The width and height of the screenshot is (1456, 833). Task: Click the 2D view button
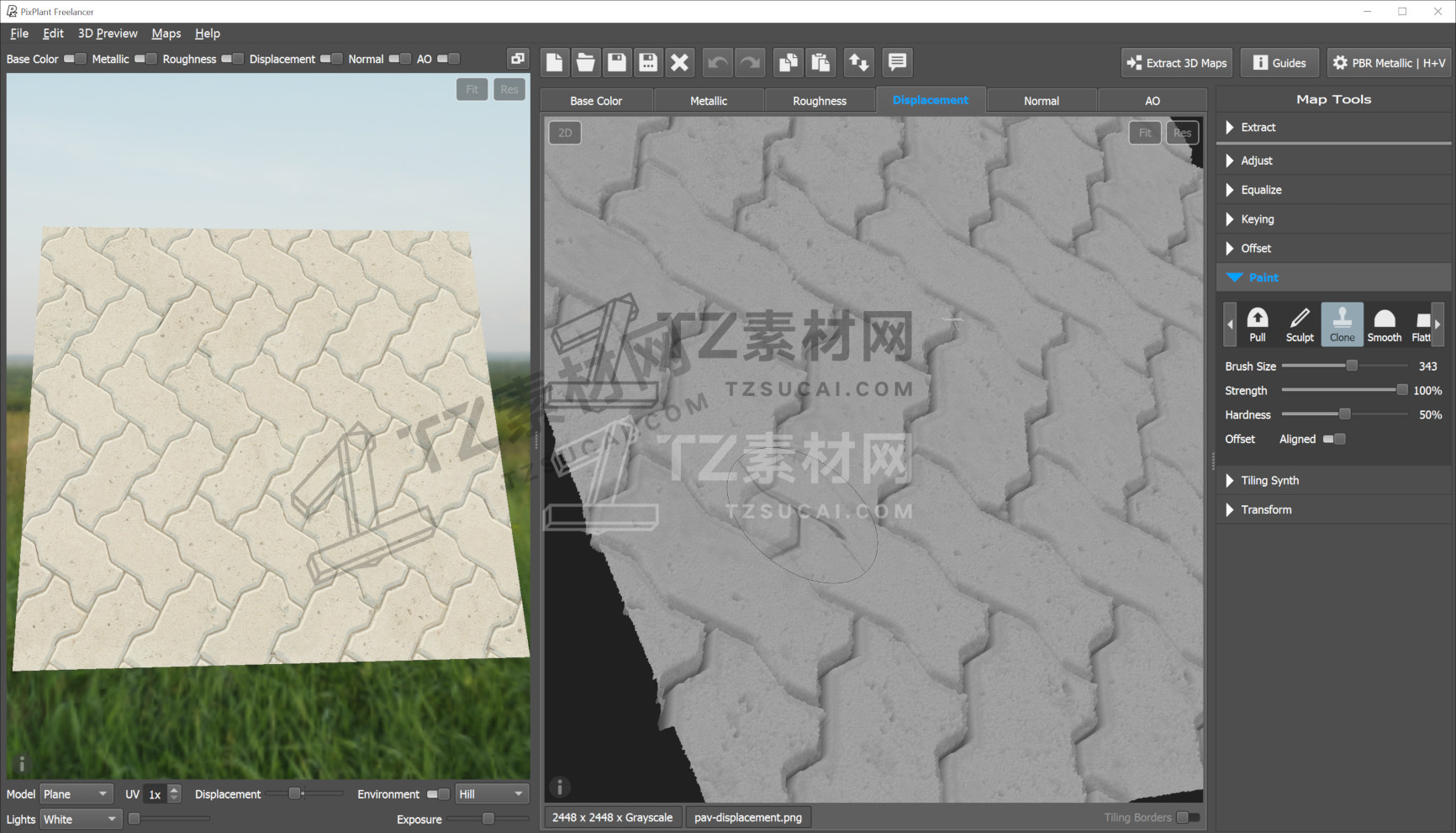click(565, 133)
